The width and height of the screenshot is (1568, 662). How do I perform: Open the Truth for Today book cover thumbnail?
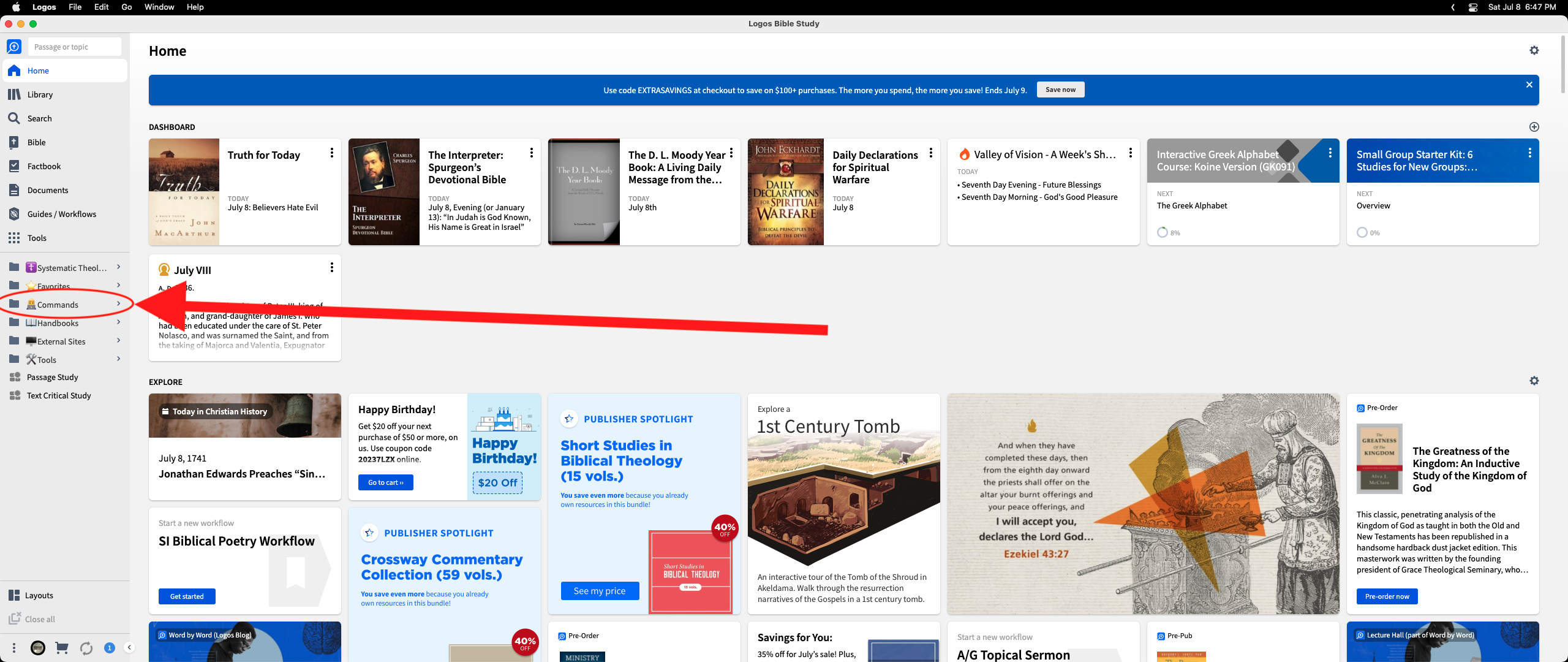[184, 192]
